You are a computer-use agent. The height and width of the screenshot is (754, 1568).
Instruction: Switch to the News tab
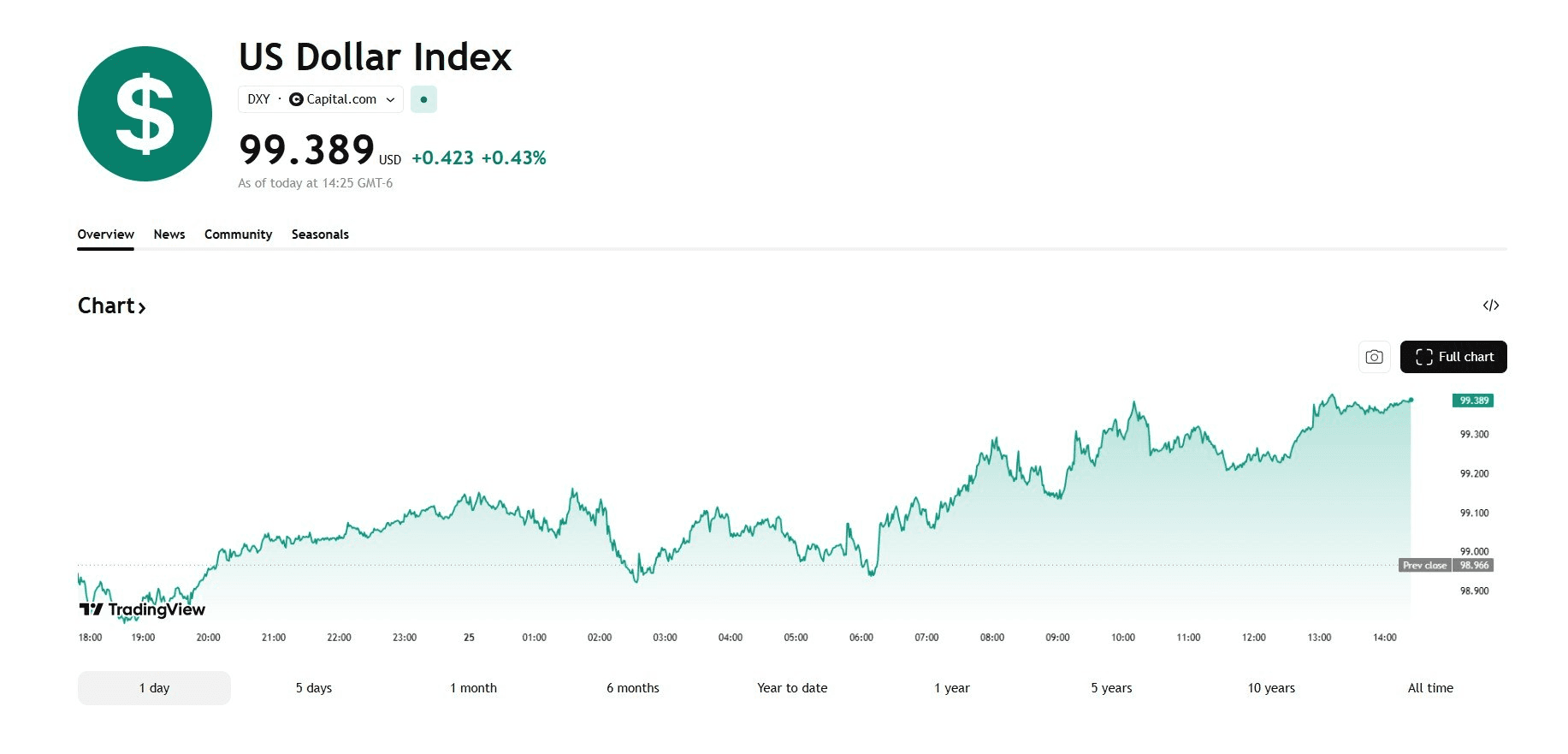pyautogui.click(x=169, y=235)
